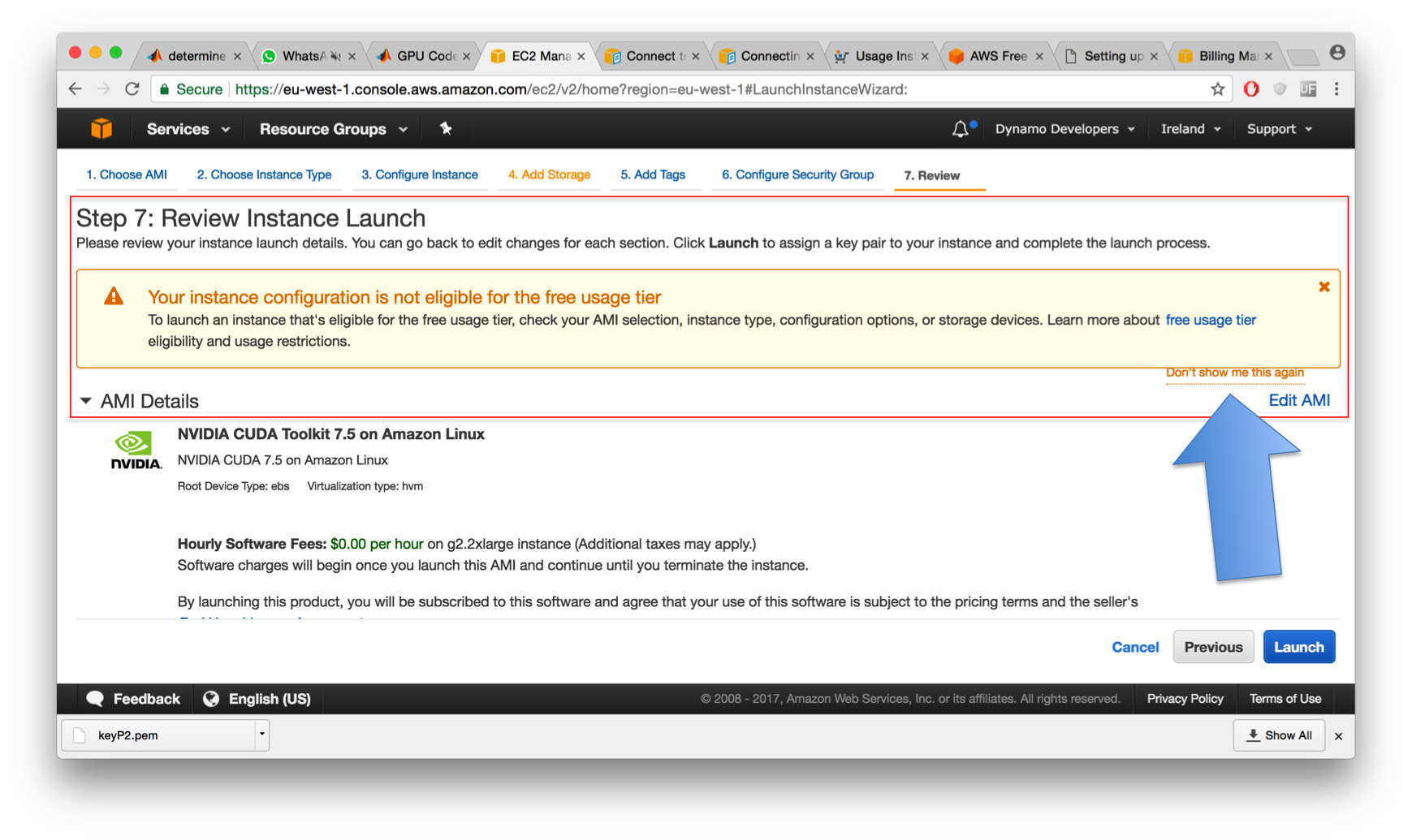This screenshot has height=840, width=1412.
Task: Click the browser address bar URL
Action: click(x=572, y=89)
